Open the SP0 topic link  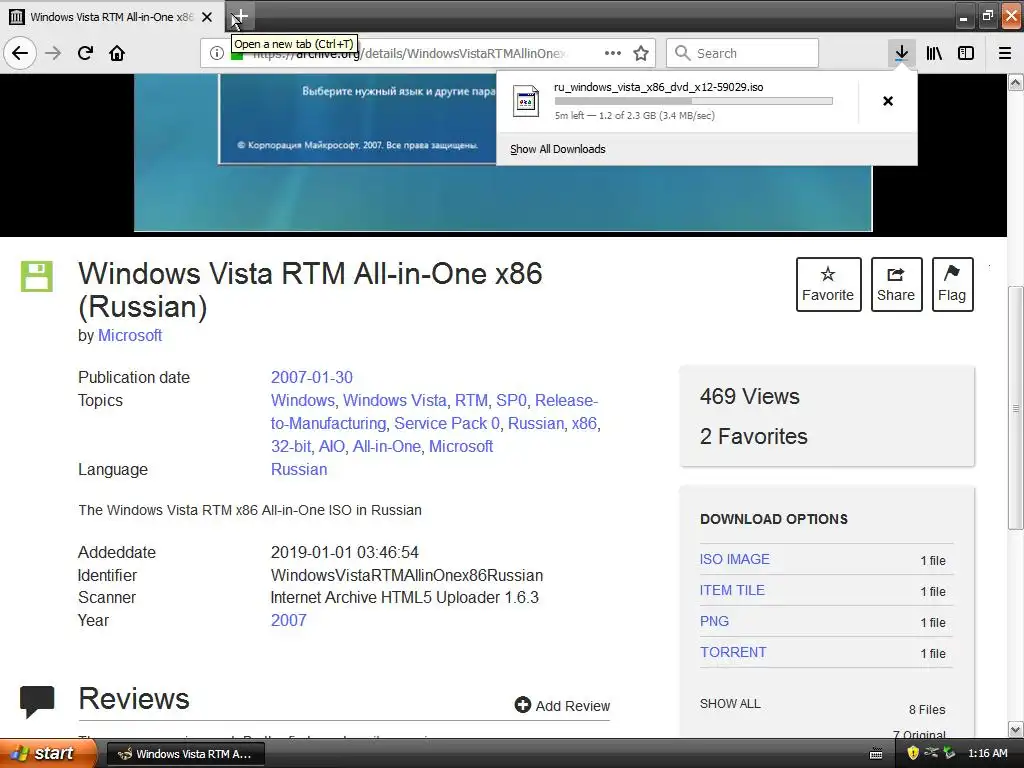[x=511, y=400]
